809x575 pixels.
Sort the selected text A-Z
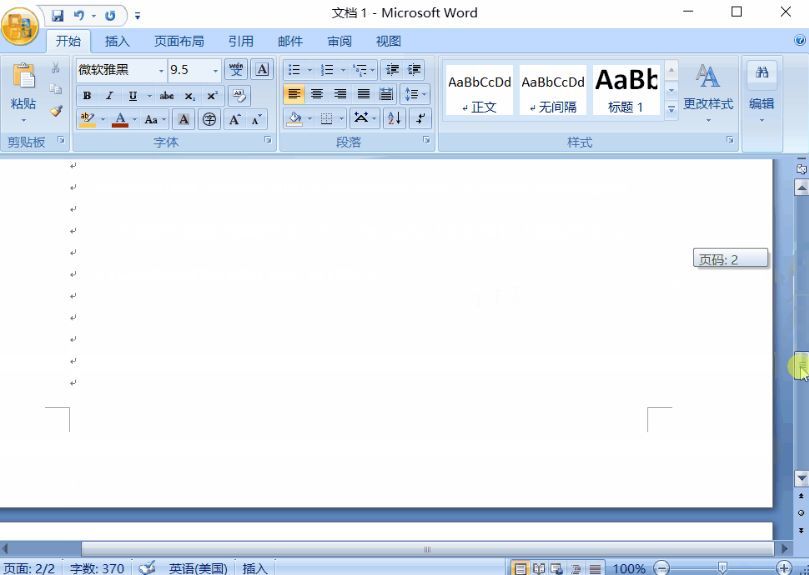(x=394, y=119)
